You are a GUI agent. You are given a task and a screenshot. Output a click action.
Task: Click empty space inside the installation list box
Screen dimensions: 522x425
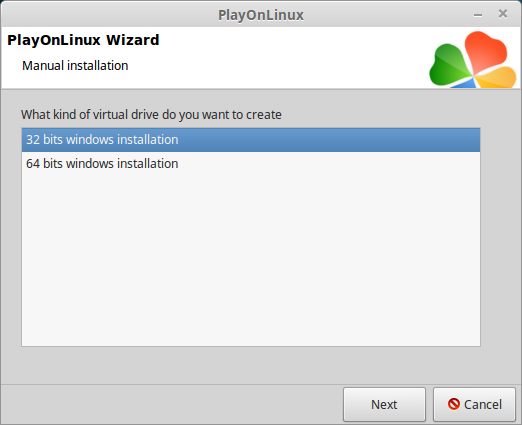click(251, 260)
